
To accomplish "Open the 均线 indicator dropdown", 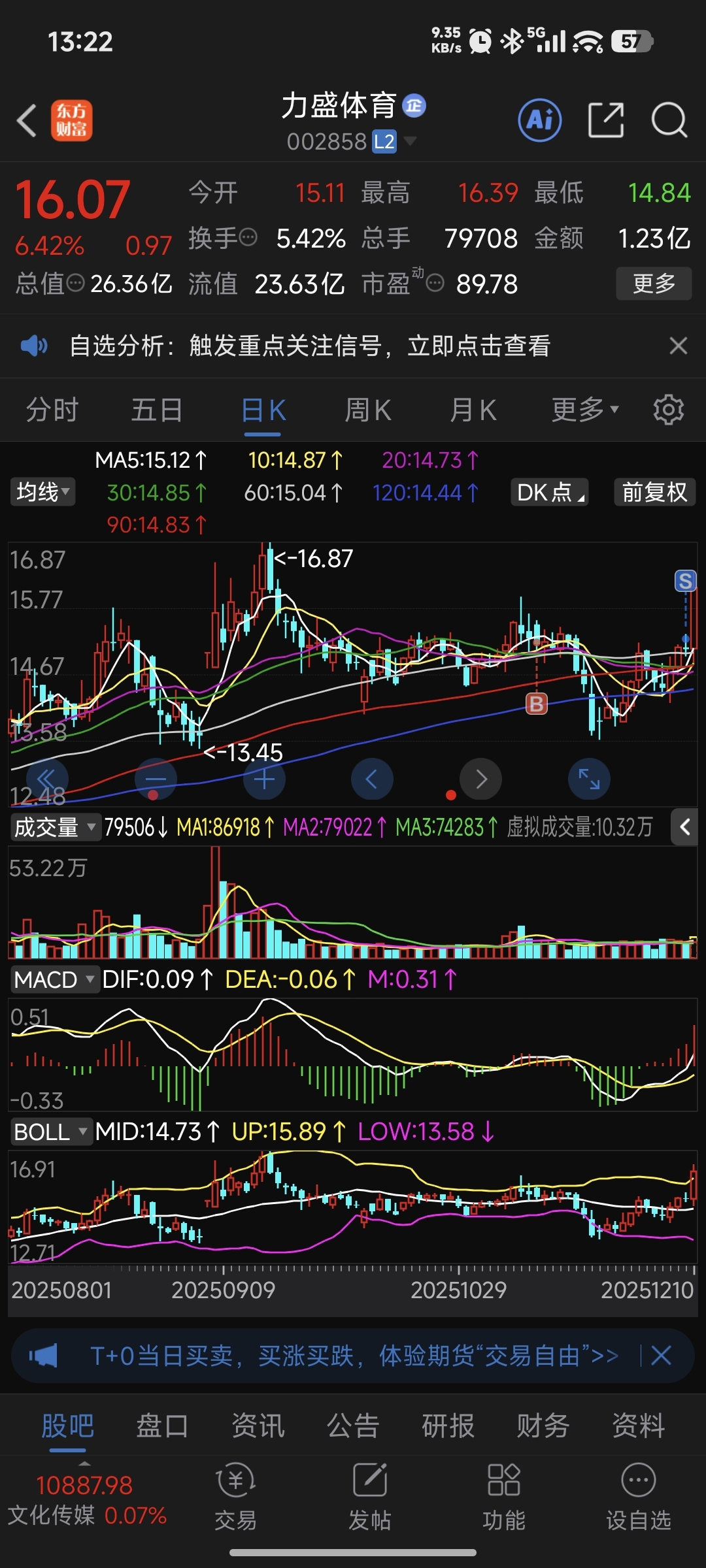I will [x=43, y=492].
